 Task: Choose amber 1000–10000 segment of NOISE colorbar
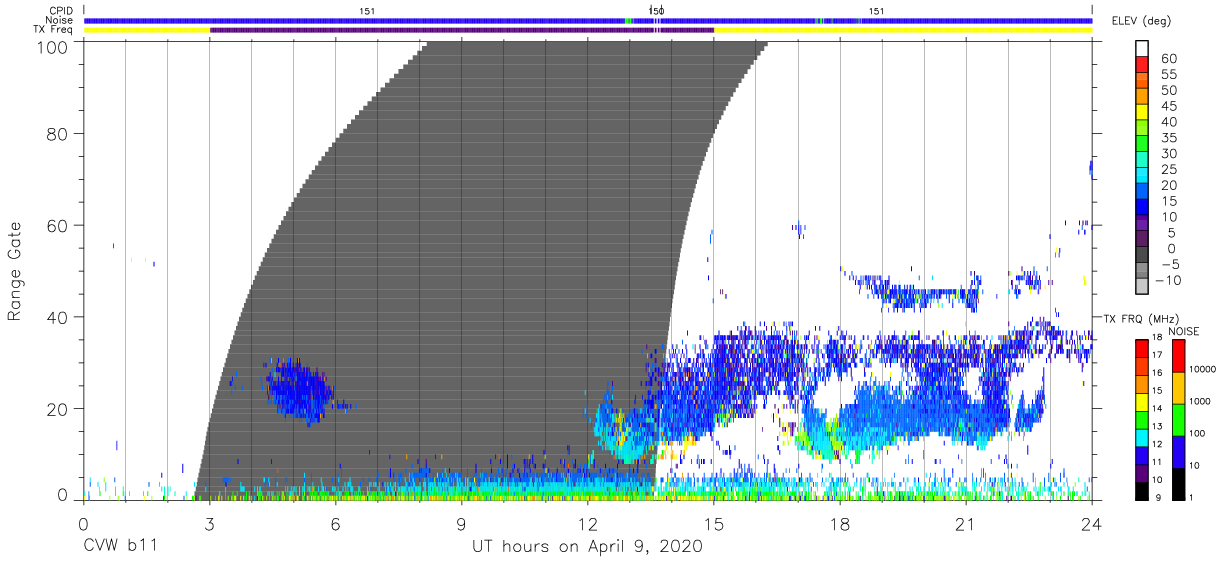point(1180,387)
